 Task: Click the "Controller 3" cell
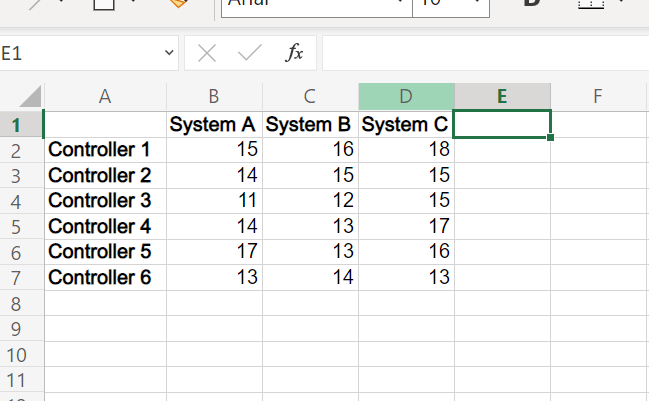pos(106,201)
